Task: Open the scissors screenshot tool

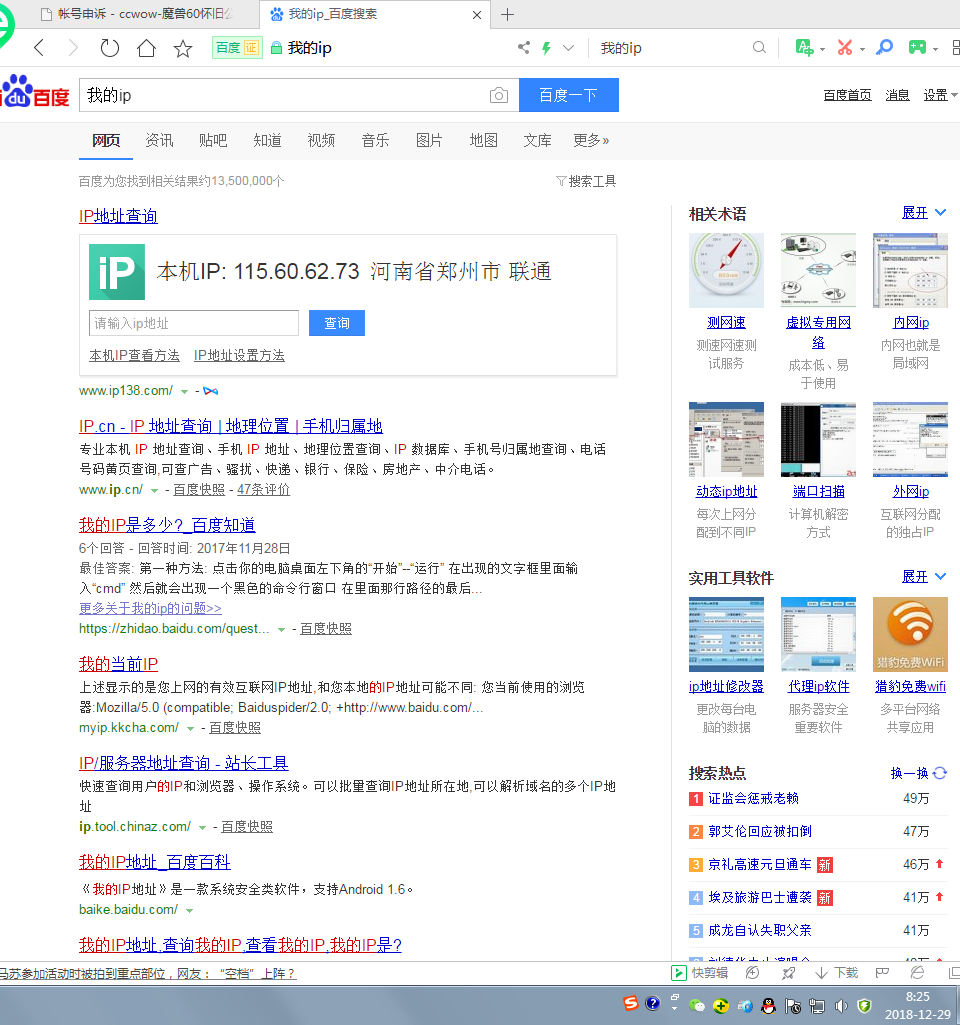Action: tap(845, 47)
